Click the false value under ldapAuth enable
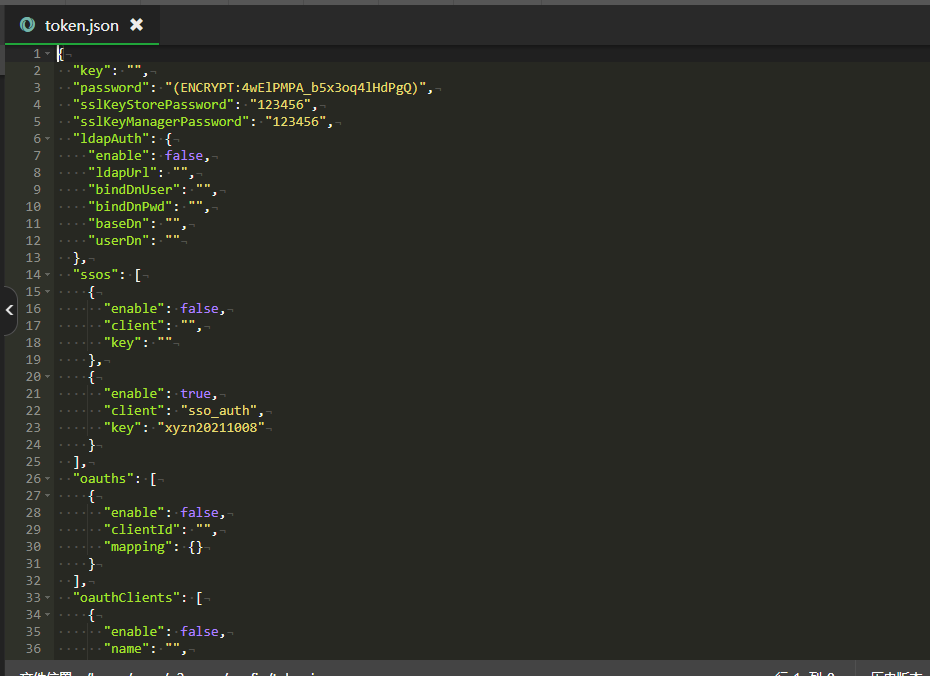This screenshot has width=930, height=676. click(185, 155)
